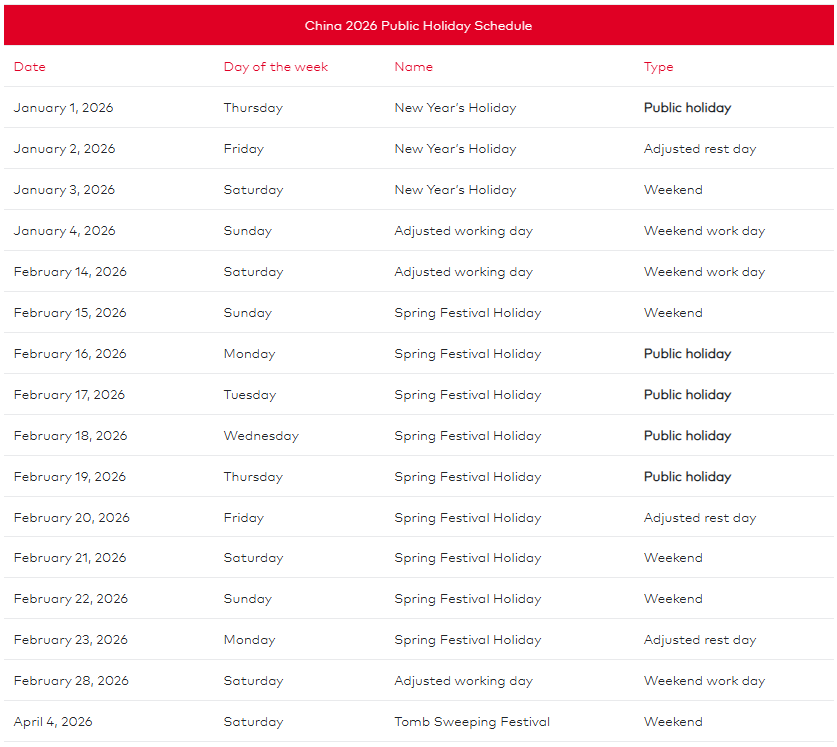
Task: Click 'Tomb Sweeping Festival' name cell
Action: click(x=472, y=722)
